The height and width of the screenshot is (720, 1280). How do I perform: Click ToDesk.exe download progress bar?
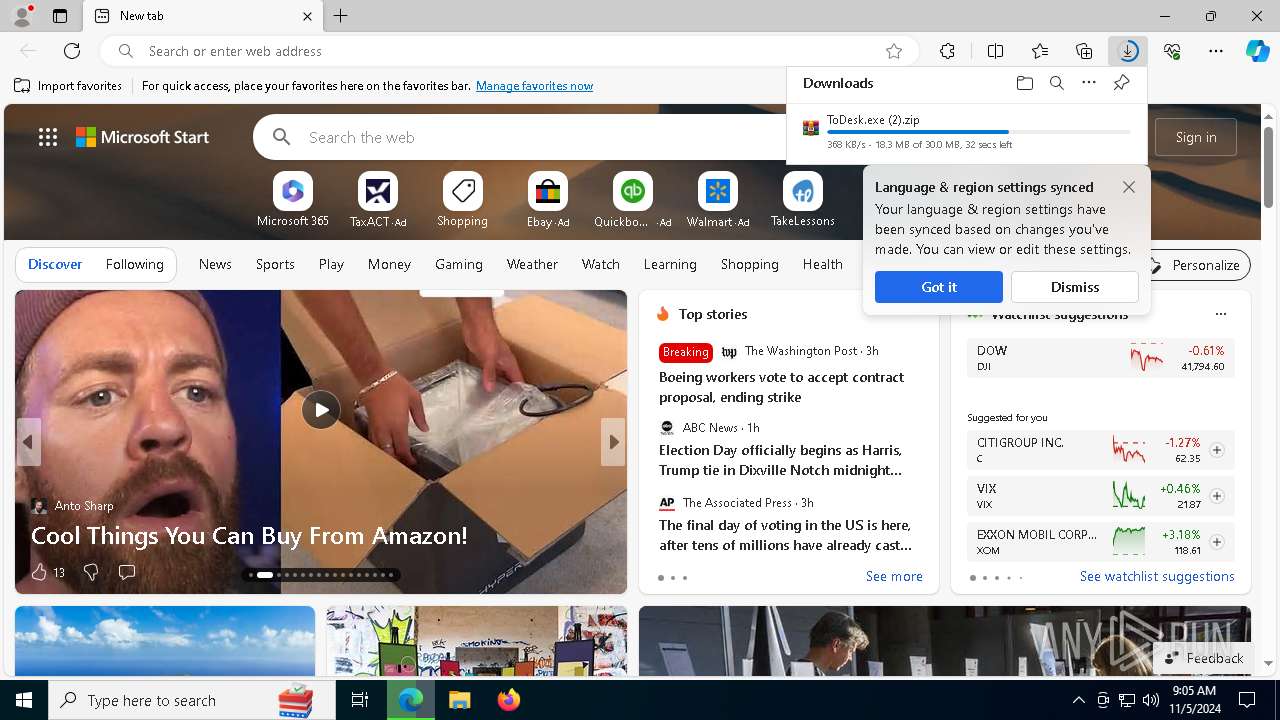click(979, 132)
